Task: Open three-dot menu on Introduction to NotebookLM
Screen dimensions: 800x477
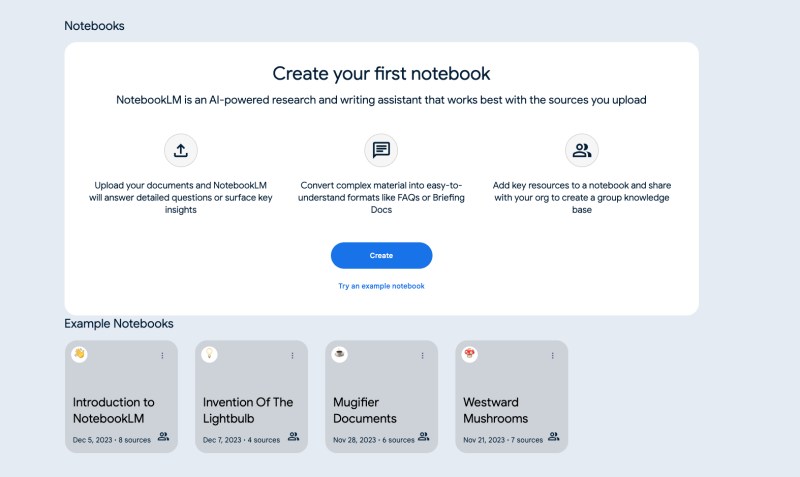Action: coord(162,356)
